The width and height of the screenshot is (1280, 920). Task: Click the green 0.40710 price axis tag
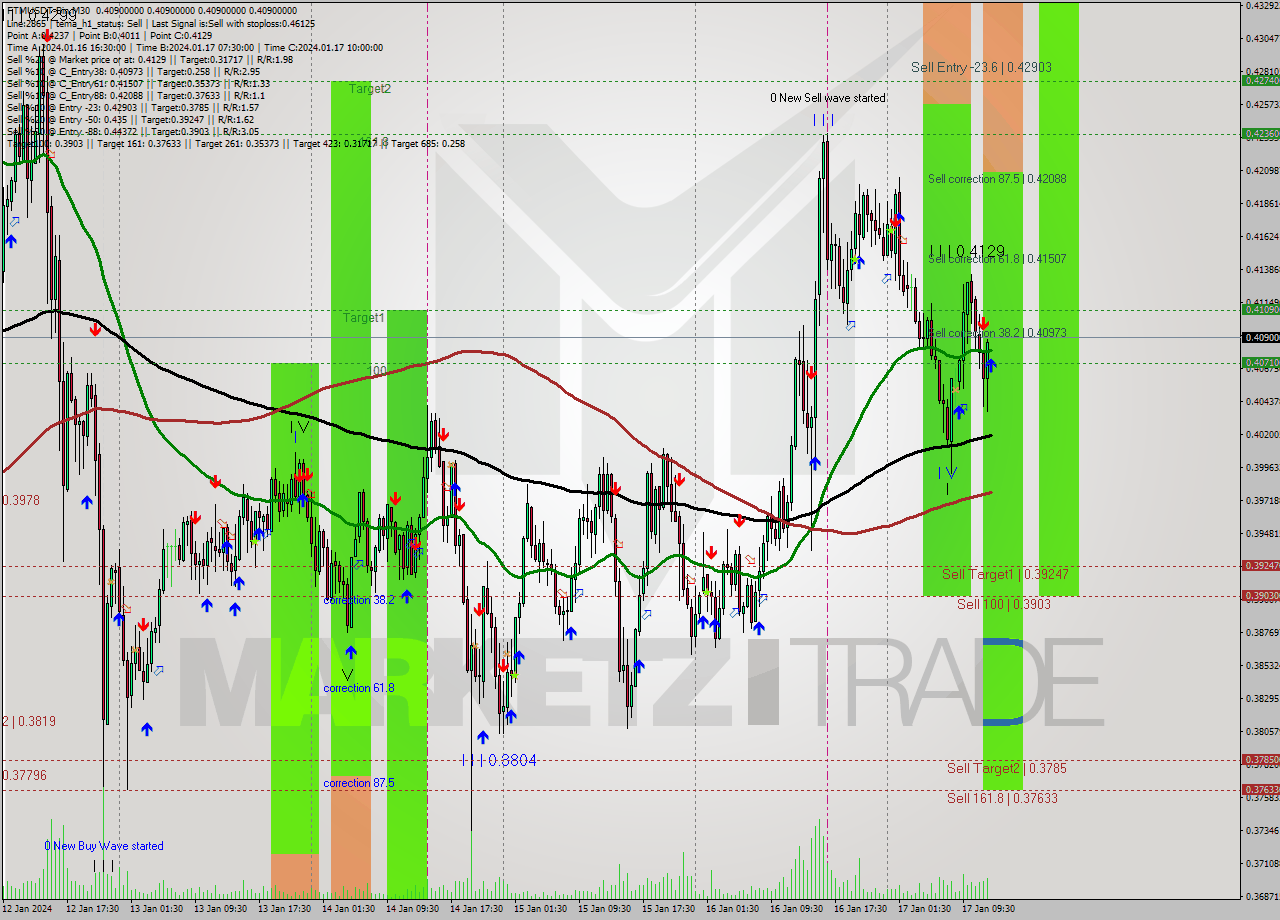point(1260,363)
